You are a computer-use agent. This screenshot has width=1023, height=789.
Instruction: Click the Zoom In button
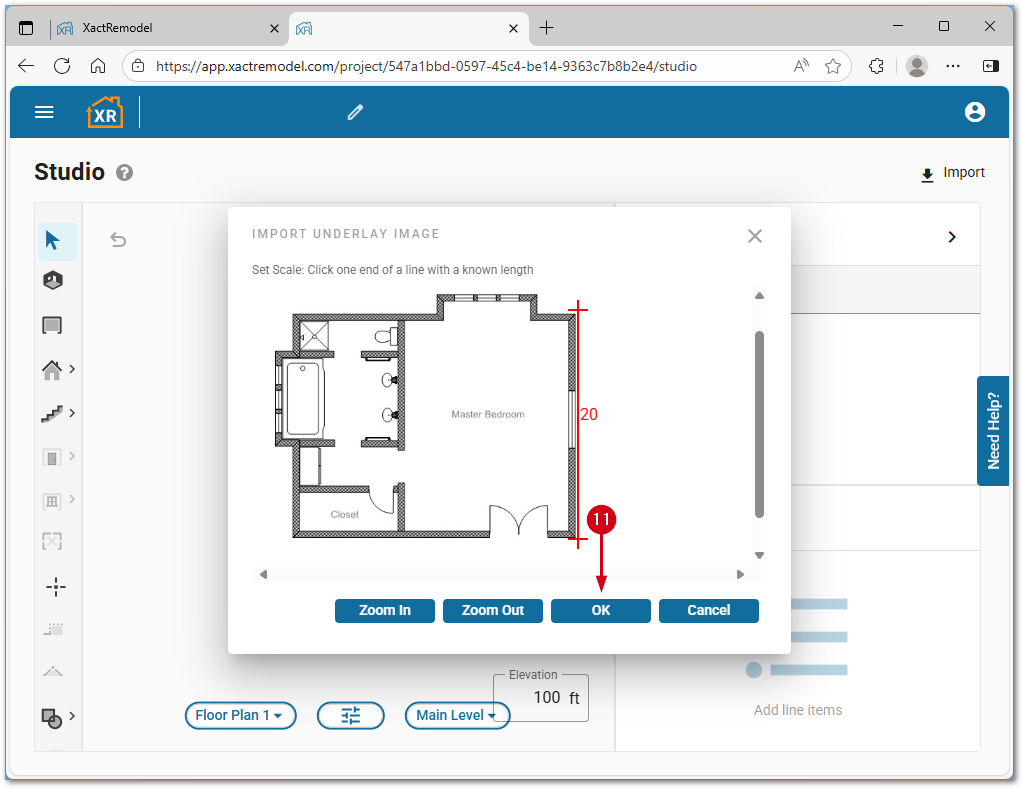[x=385, y=610]
